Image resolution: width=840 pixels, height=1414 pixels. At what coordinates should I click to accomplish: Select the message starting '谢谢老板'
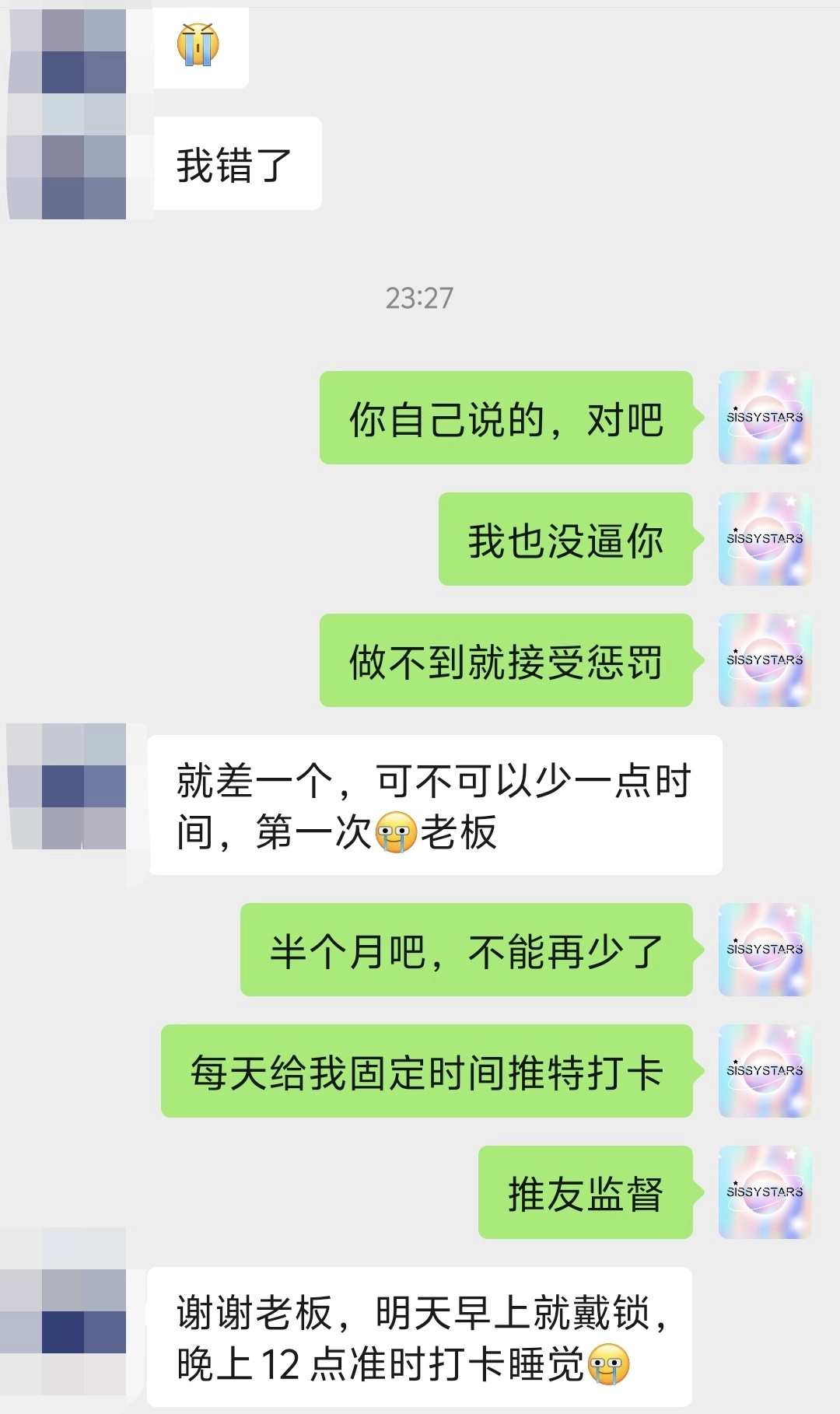(419, 1337)
